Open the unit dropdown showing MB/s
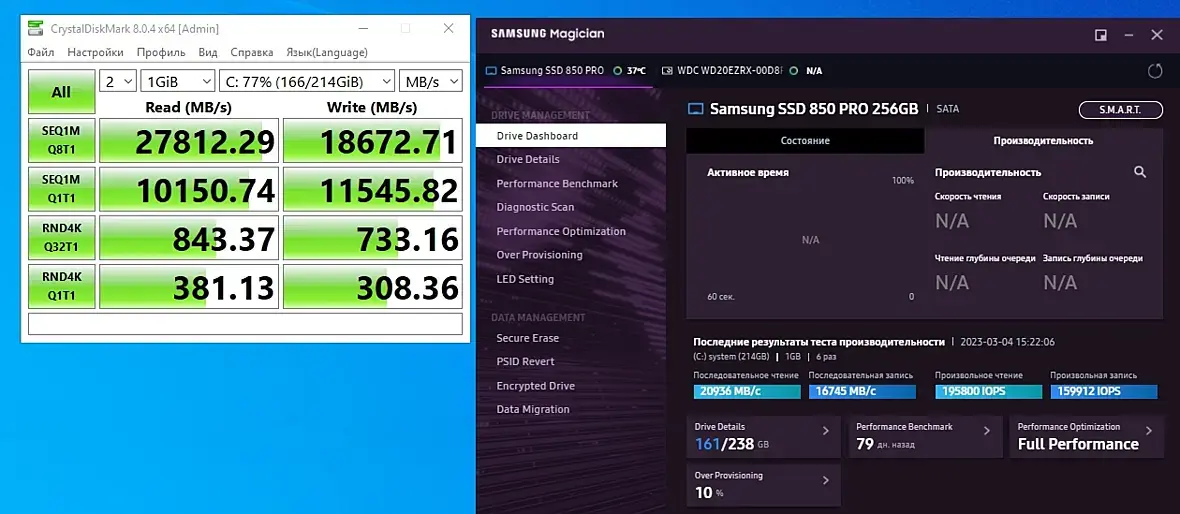Screen dimensions: 1180x514 point(430,81)
